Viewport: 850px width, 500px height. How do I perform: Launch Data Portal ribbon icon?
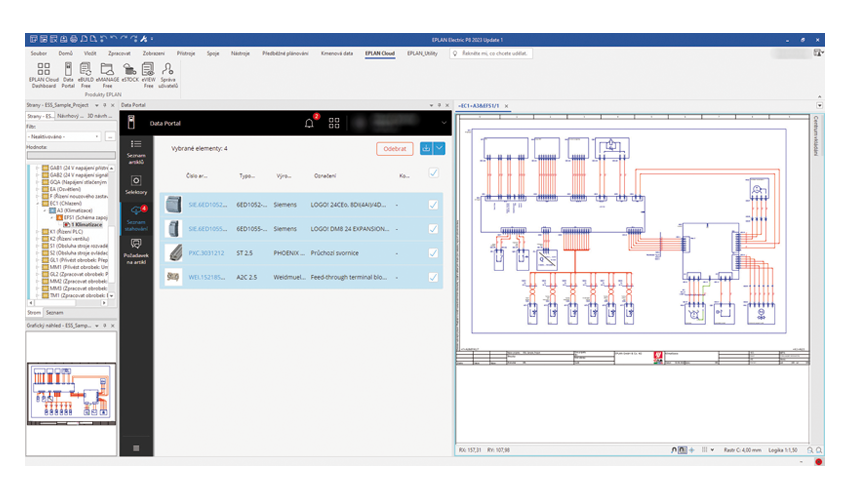[68, 75]
